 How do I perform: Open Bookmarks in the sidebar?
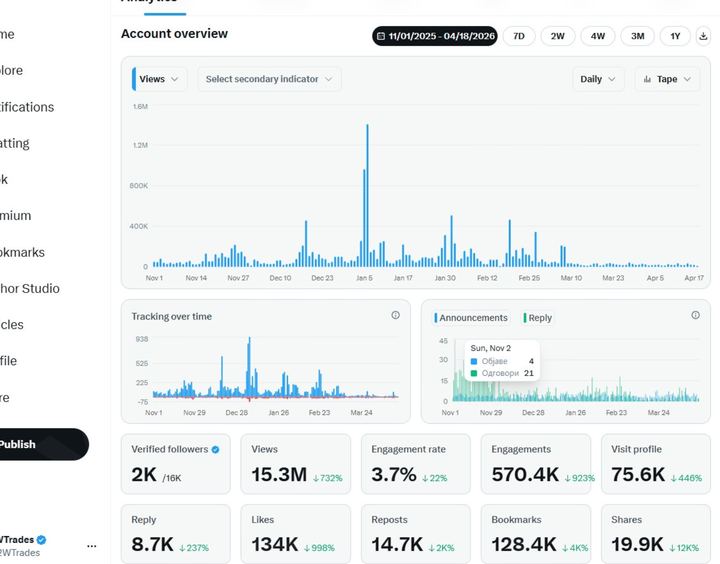point(22,252)
